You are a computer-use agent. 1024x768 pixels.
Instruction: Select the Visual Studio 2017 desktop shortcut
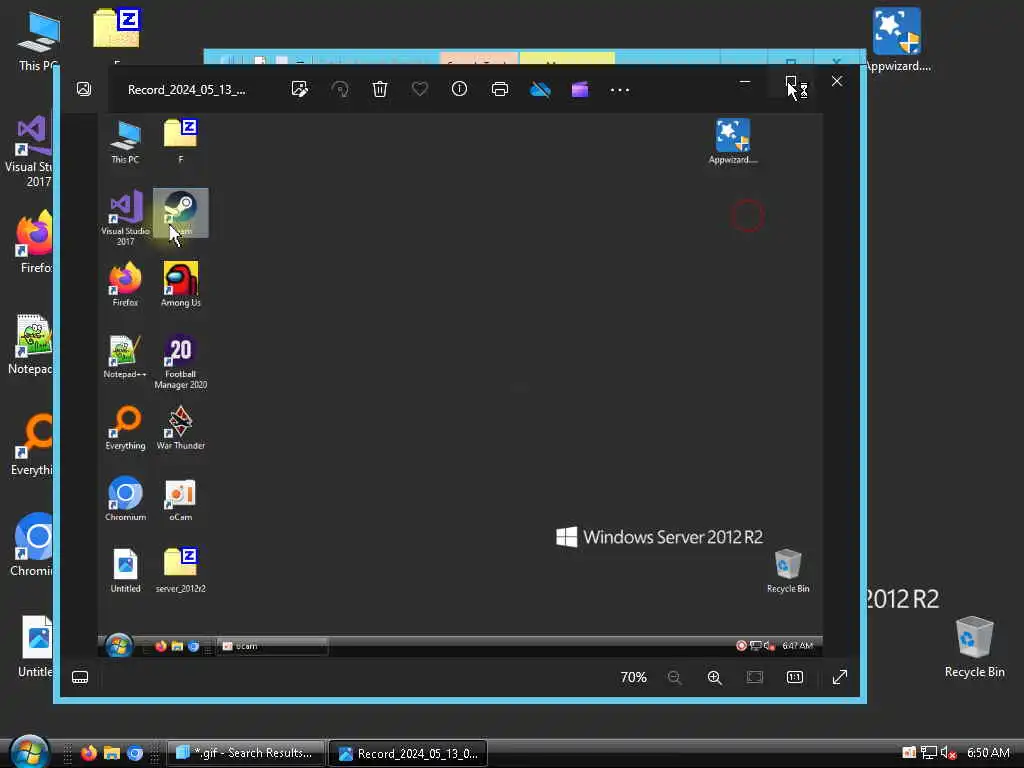pos(29,152)
